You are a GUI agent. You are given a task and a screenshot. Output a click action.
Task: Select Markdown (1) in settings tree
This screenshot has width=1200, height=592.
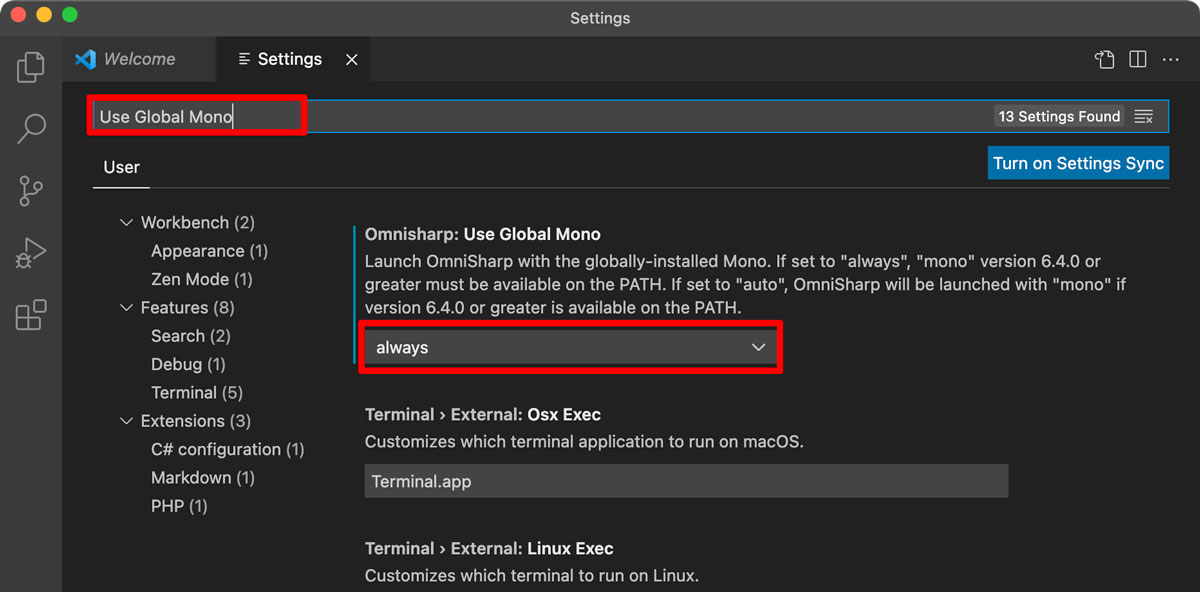(202, 478)
